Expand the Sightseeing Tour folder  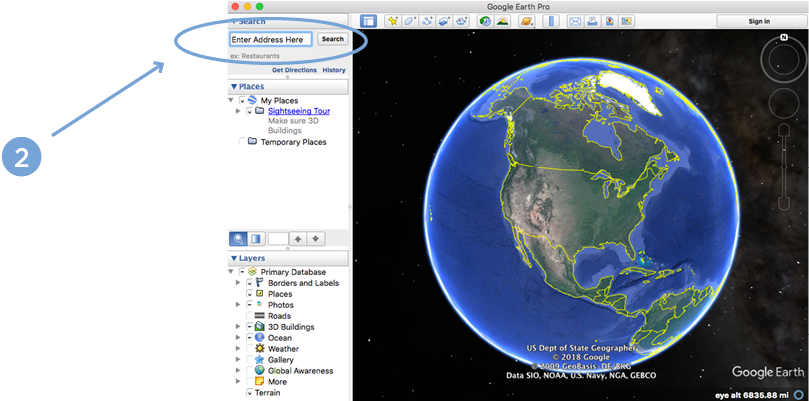pos(238,112)
